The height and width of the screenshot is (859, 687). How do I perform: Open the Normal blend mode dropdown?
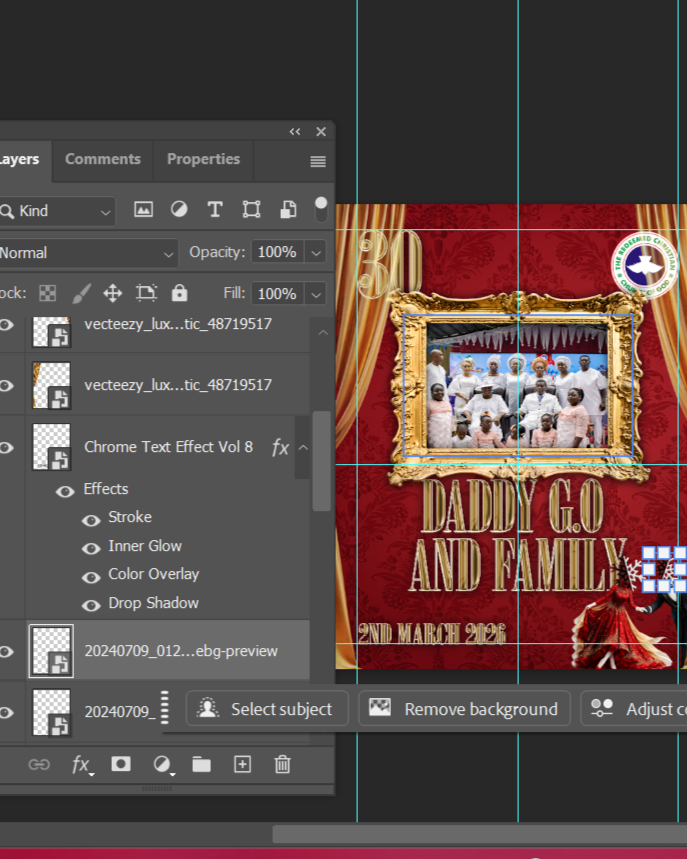pyautogui.click(x=88, y=253)
